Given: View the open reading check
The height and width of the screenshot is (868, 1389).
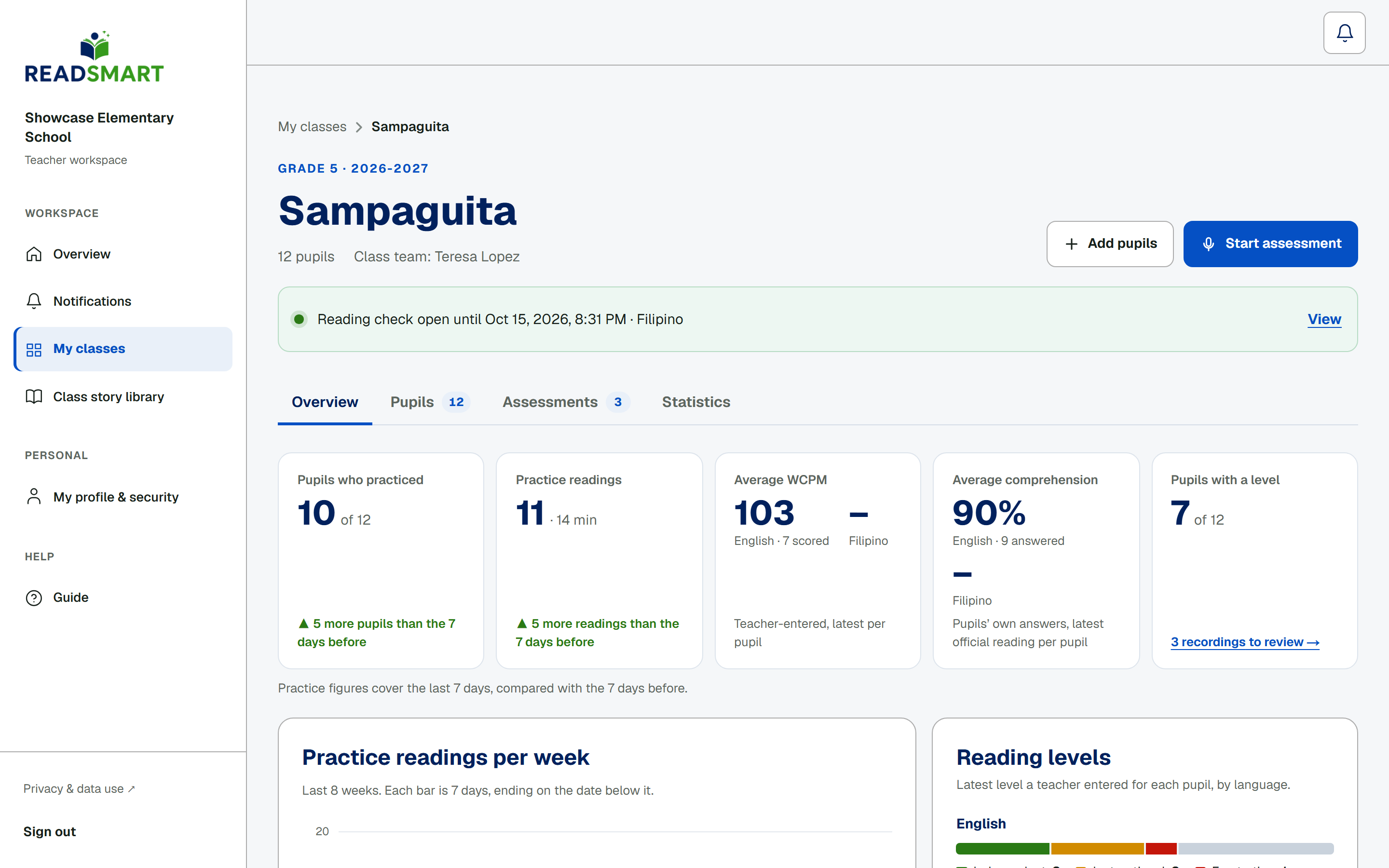Looking at the screenshot, I should coord(1324,319).
